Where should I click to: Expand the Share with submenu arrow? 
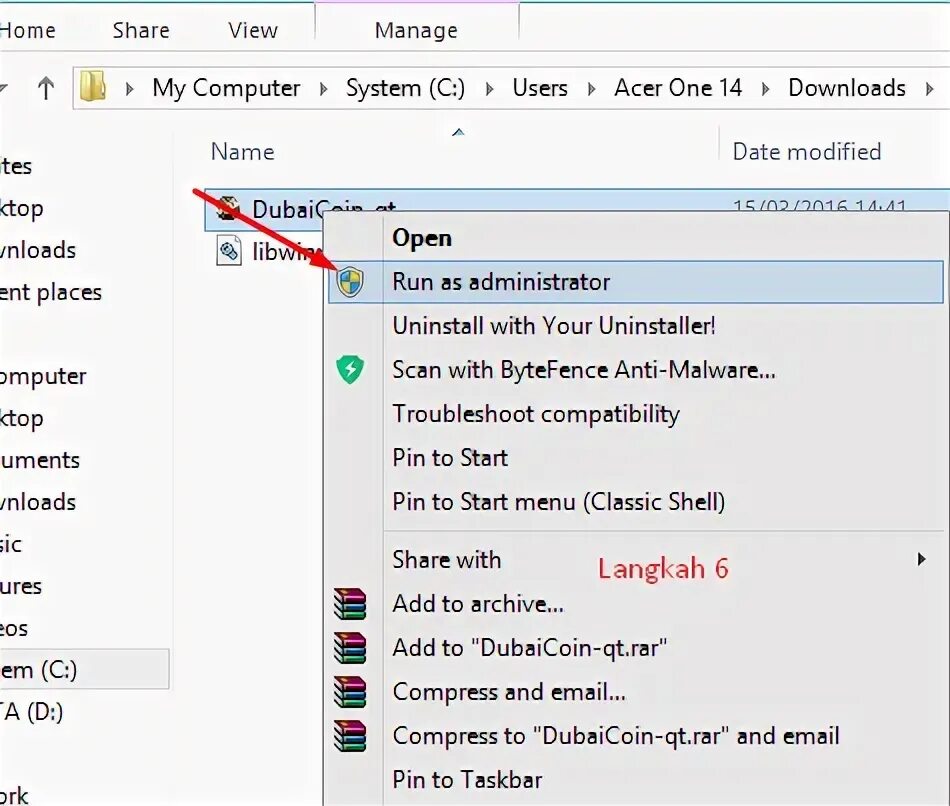click(x=922, y=559)
